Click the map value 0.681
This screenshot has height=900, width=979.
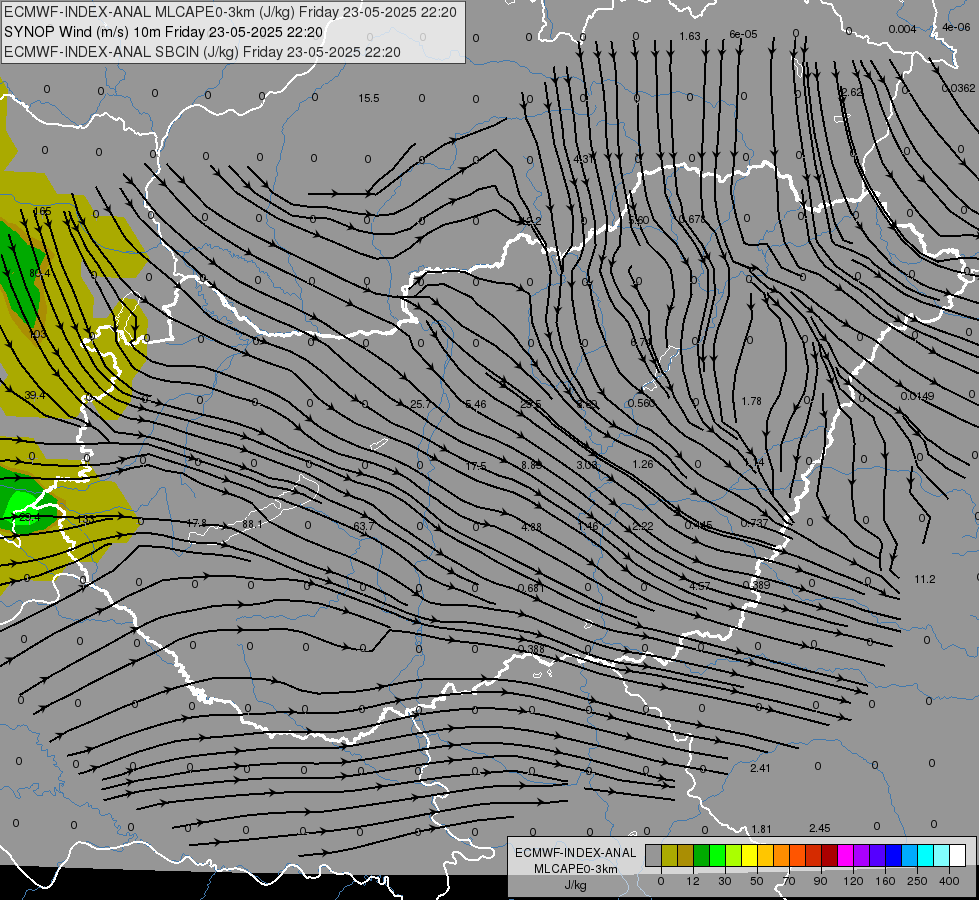(531, 588)
